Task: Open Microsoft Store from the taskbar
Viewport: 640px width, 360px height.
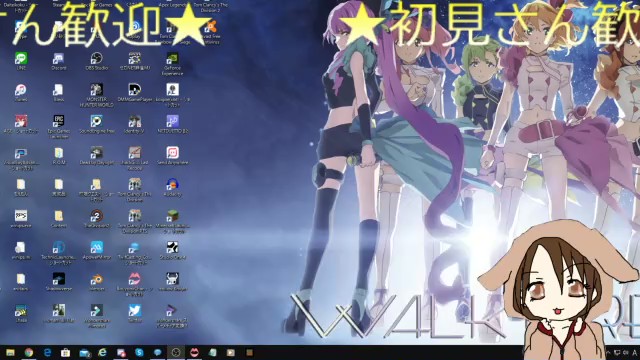Action: (x=65, y=353)
